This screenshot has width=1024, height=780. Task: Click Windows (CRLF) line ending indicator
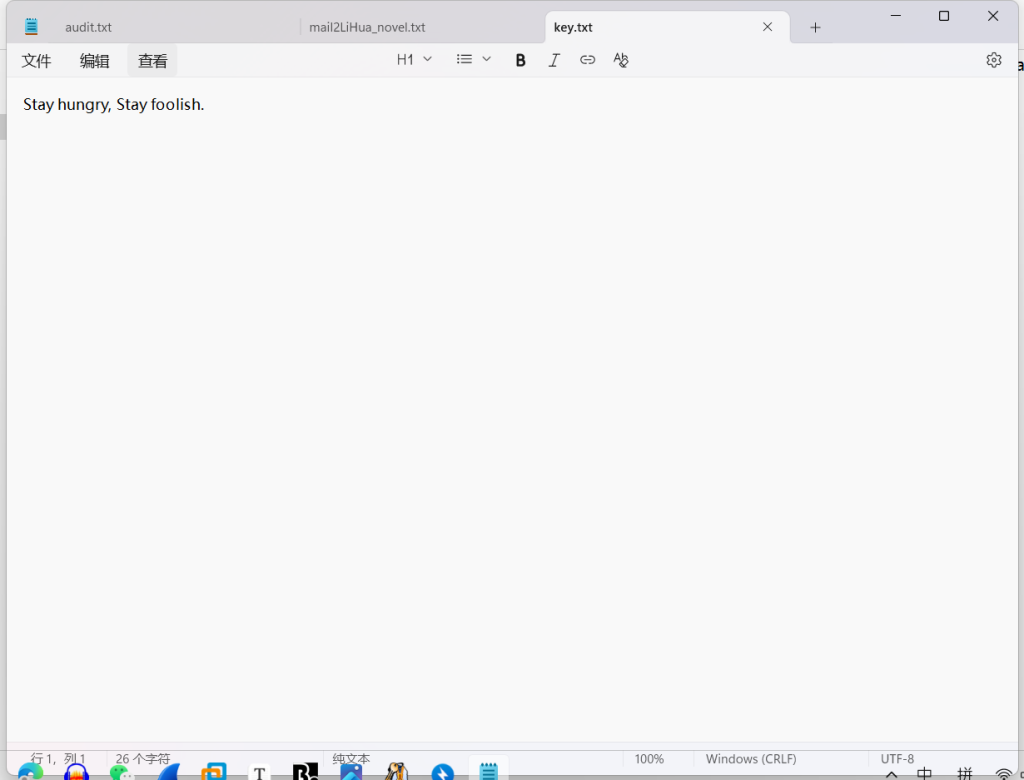pyautogui.click(x=751, y=759)
